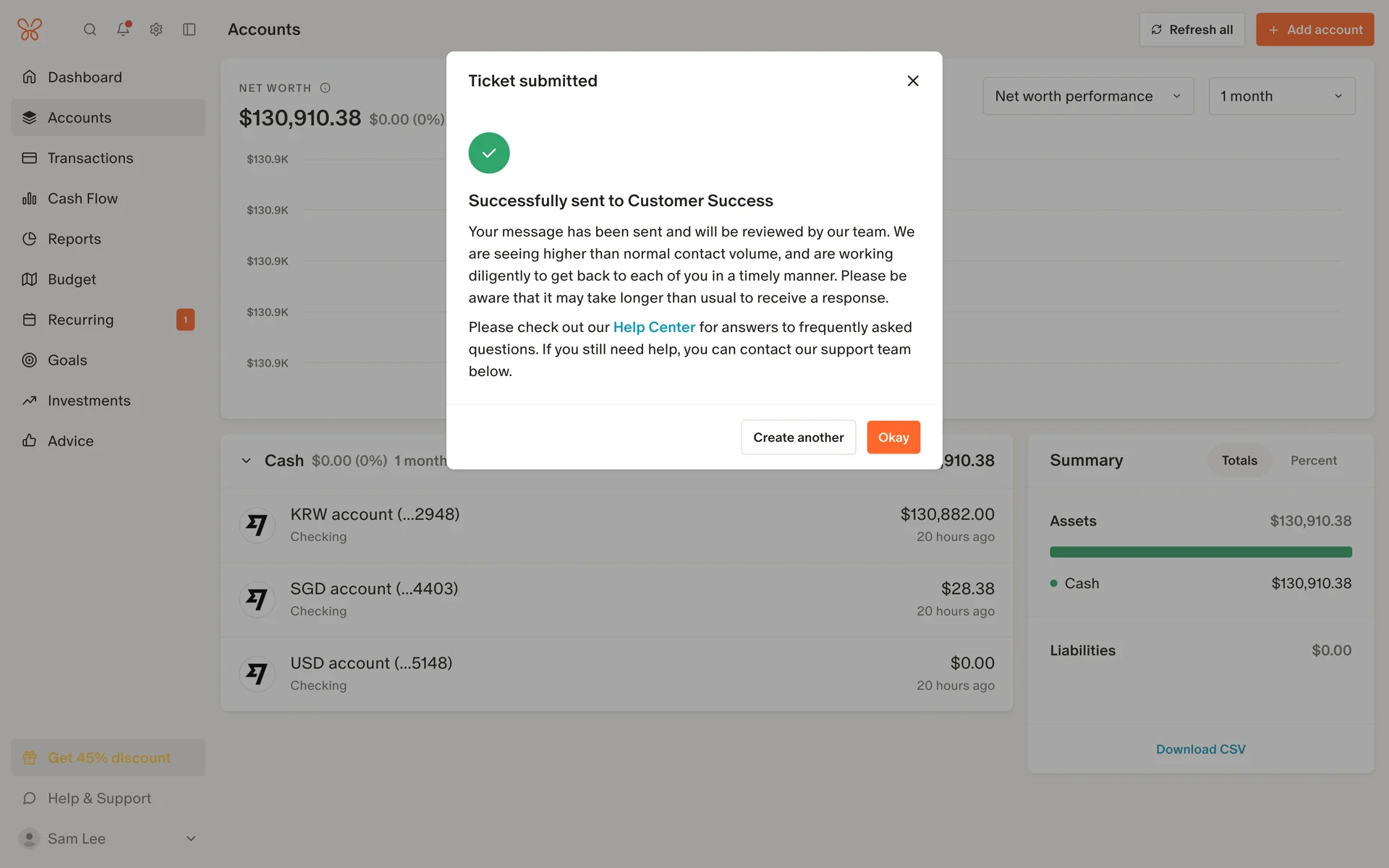
Task: Click the search magnifier icon
Action: click(x=90, y=30)
